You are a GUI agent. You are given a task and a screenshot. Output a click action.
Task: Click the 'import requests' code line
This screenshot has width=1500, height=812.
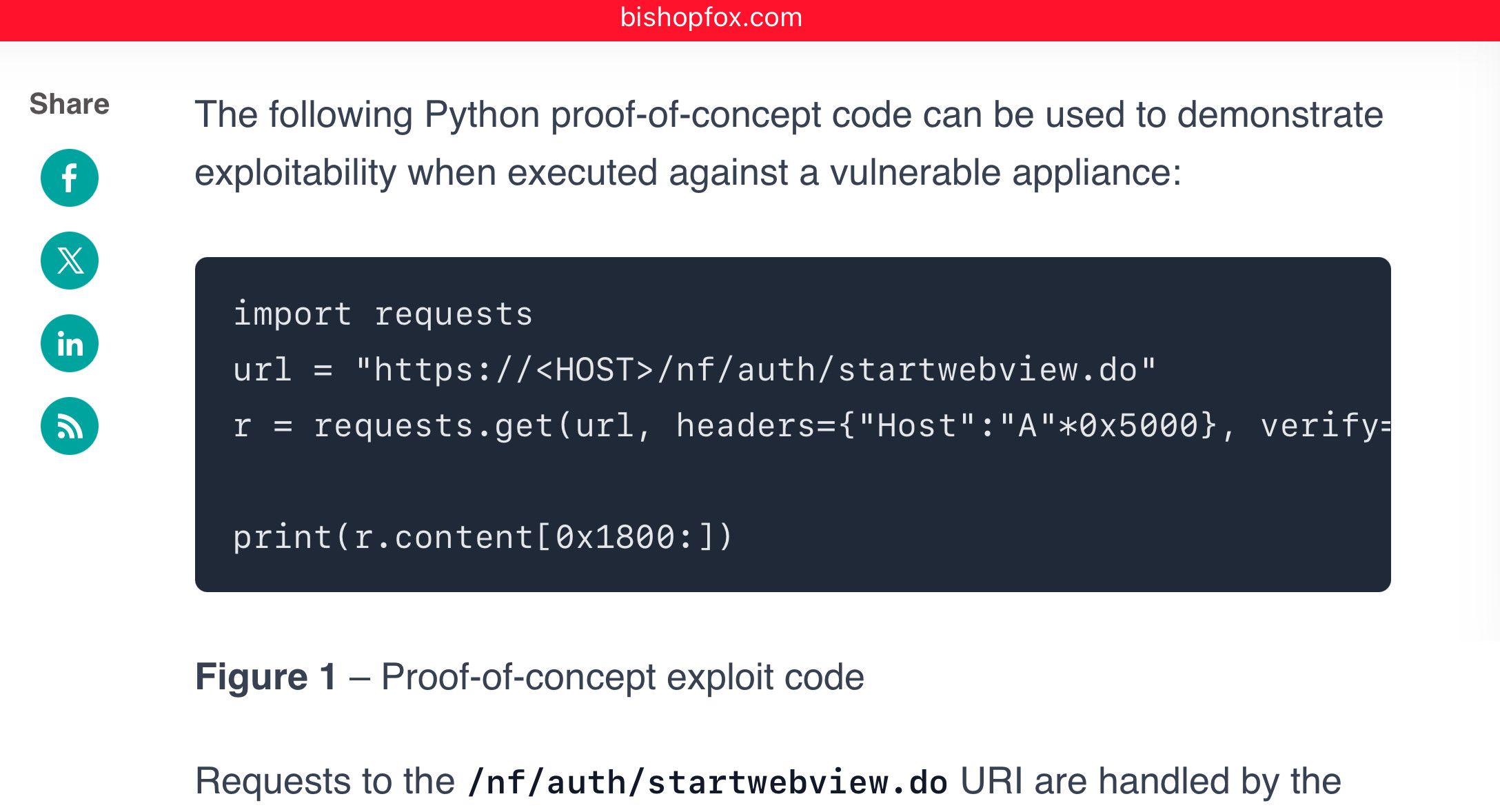tap(383, 314)
